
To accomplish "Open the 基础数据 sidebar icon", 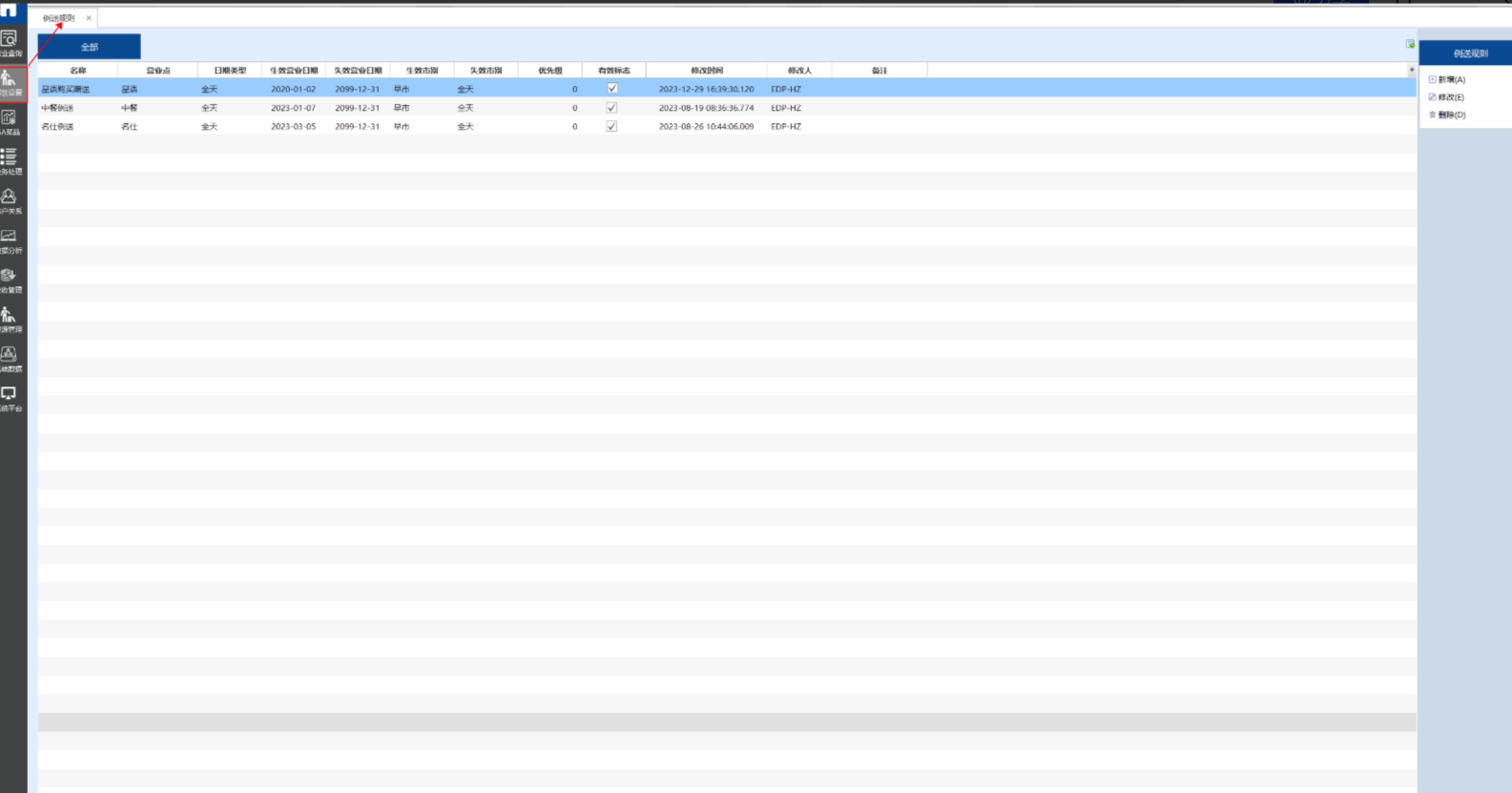I will (x=10, y=358).
